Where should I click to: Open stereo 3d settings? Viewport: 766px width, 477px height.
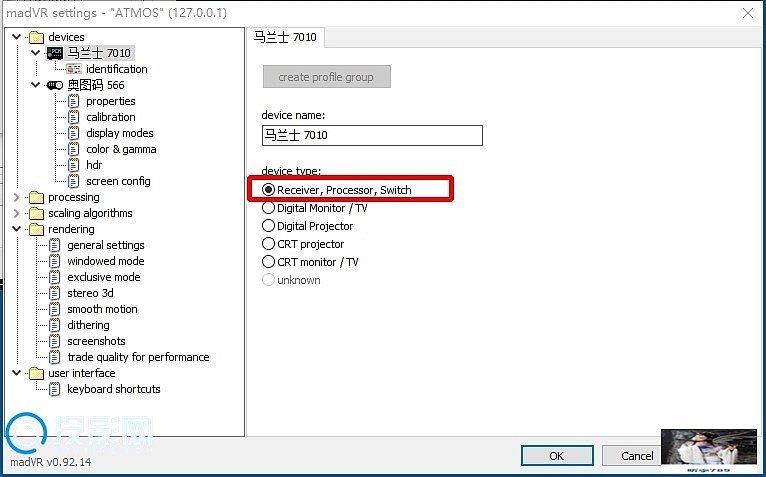90,293
